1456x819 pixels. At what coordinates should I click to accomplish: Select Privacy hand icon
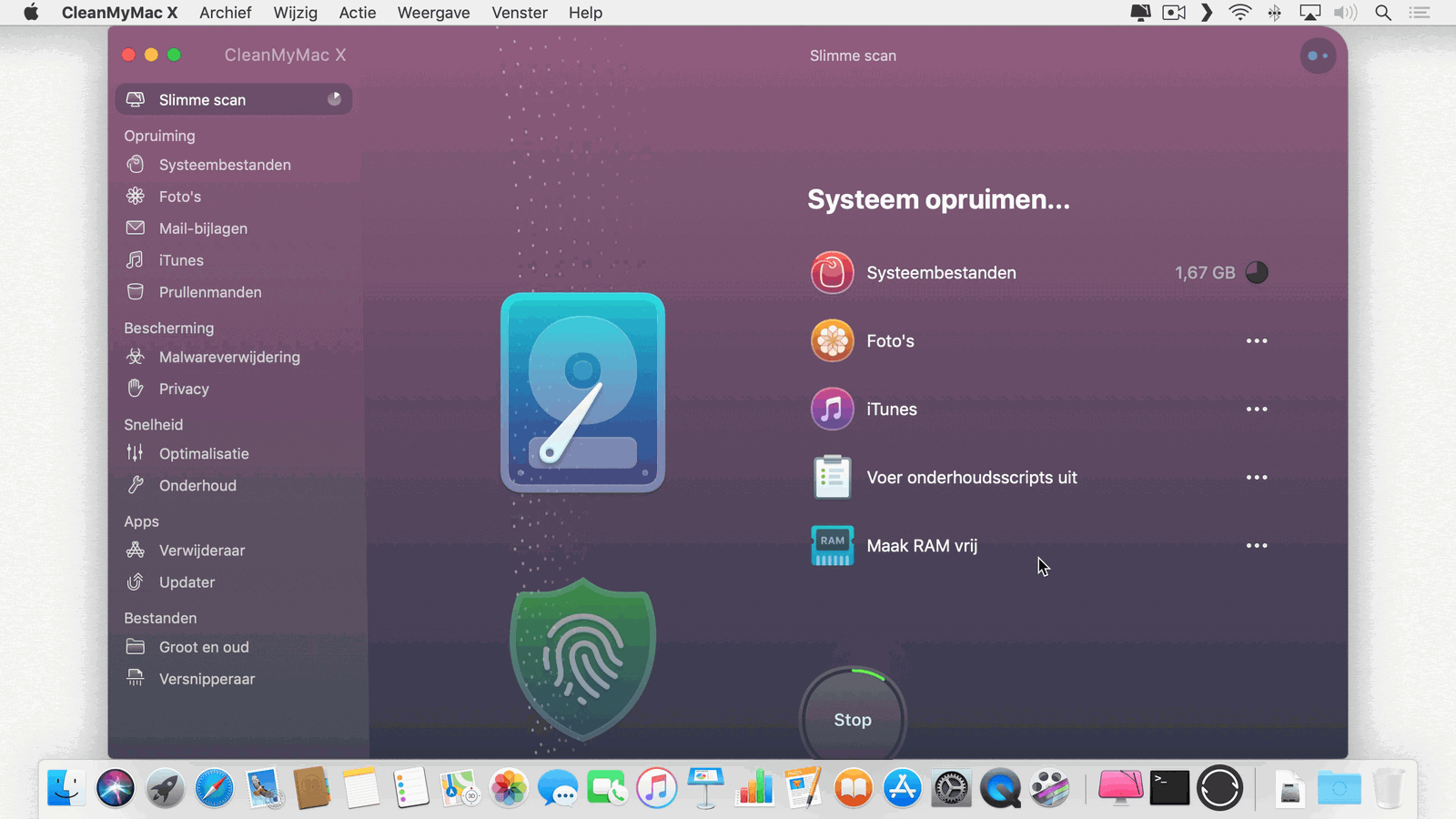click(x=136, y=388)
